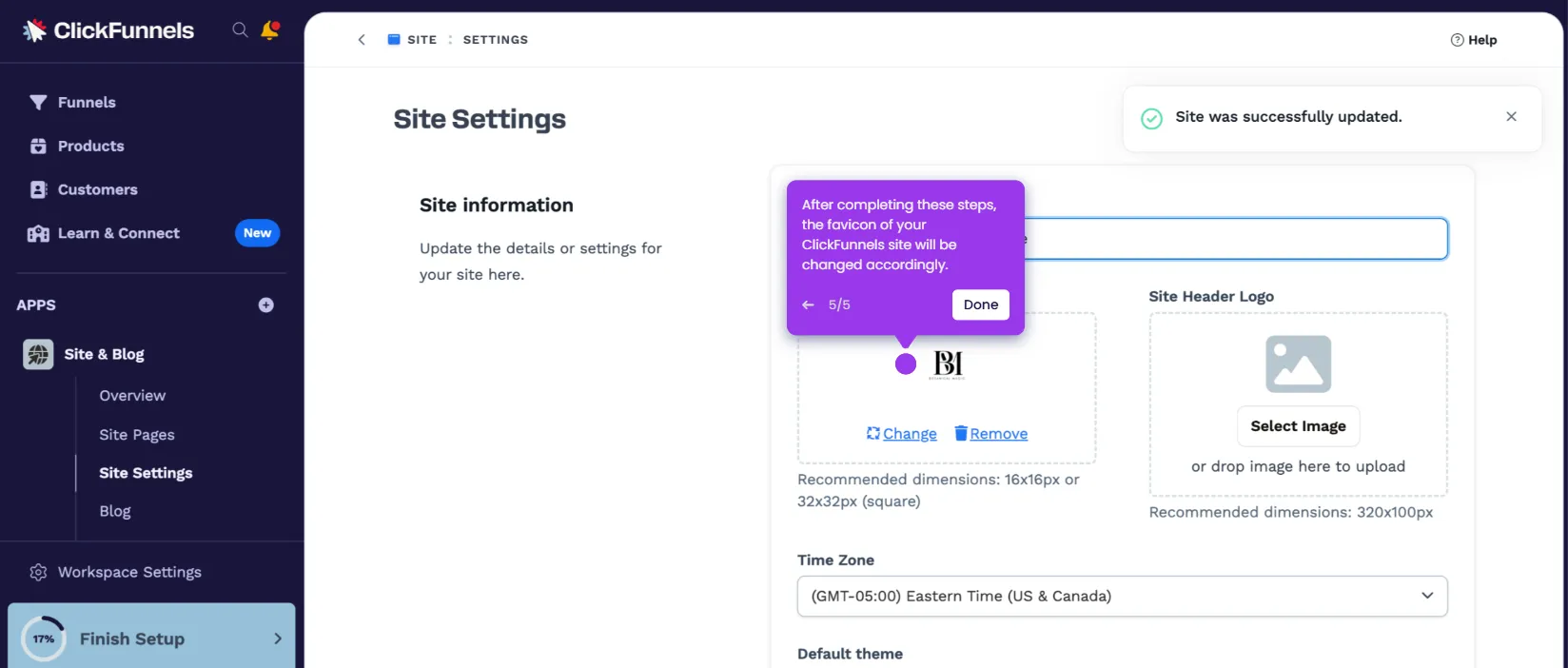1568x668 pixels.
Task: Open Help
Action: click(1474, 40)
